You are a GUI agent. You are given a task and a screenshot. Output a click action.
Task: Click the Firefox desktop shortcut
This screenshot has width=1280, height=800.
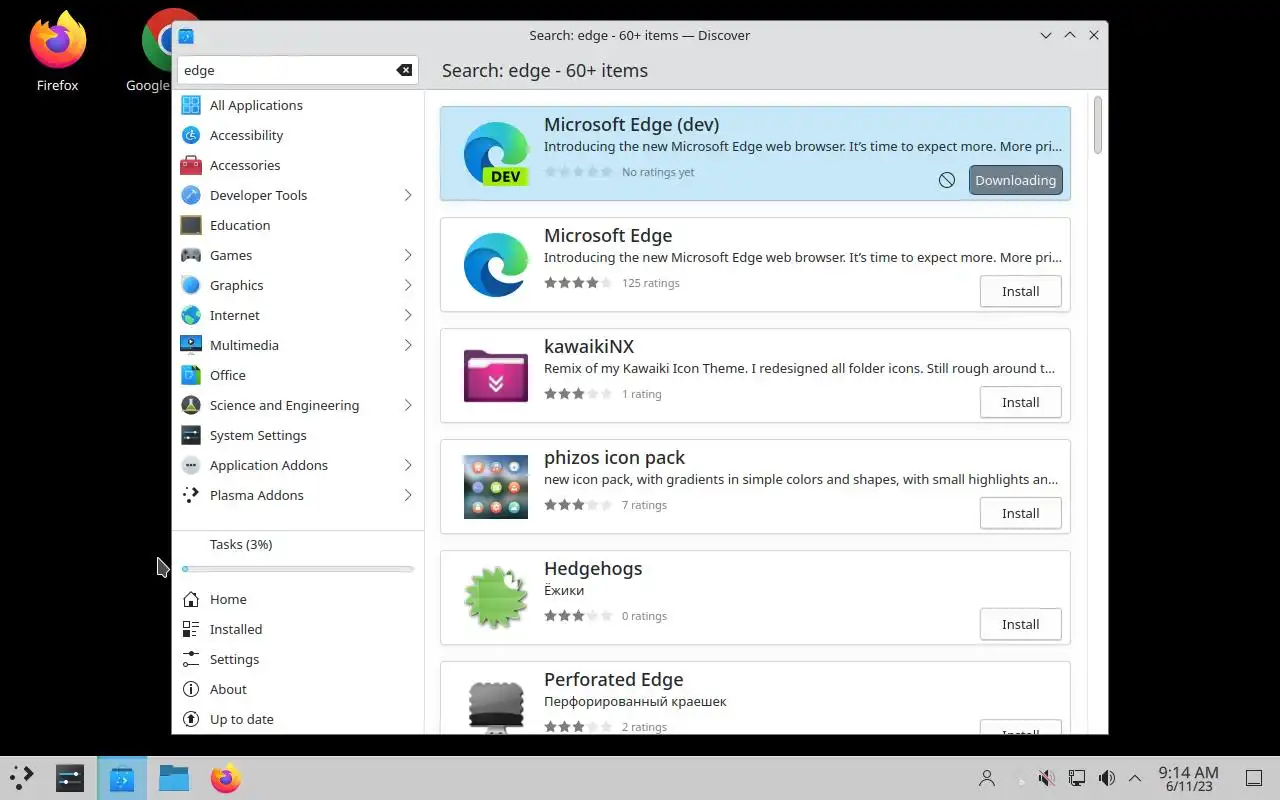pos(57,52)
